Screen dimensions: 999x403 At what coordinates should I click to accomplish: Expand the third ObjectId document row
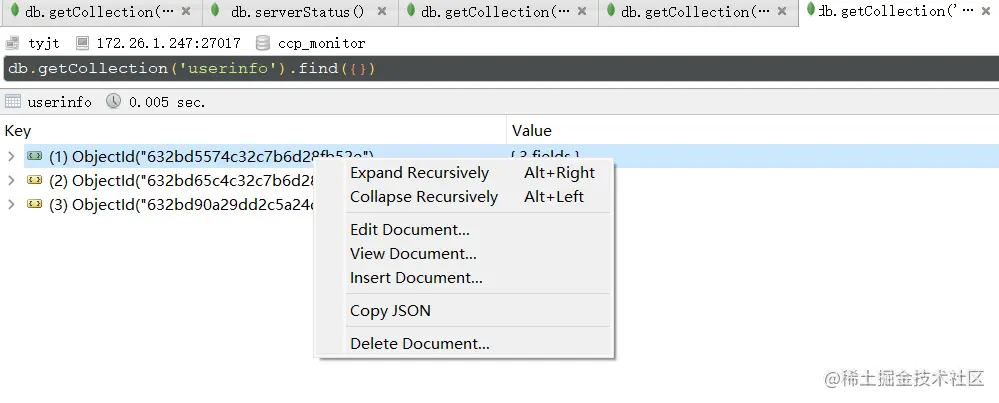11,204
